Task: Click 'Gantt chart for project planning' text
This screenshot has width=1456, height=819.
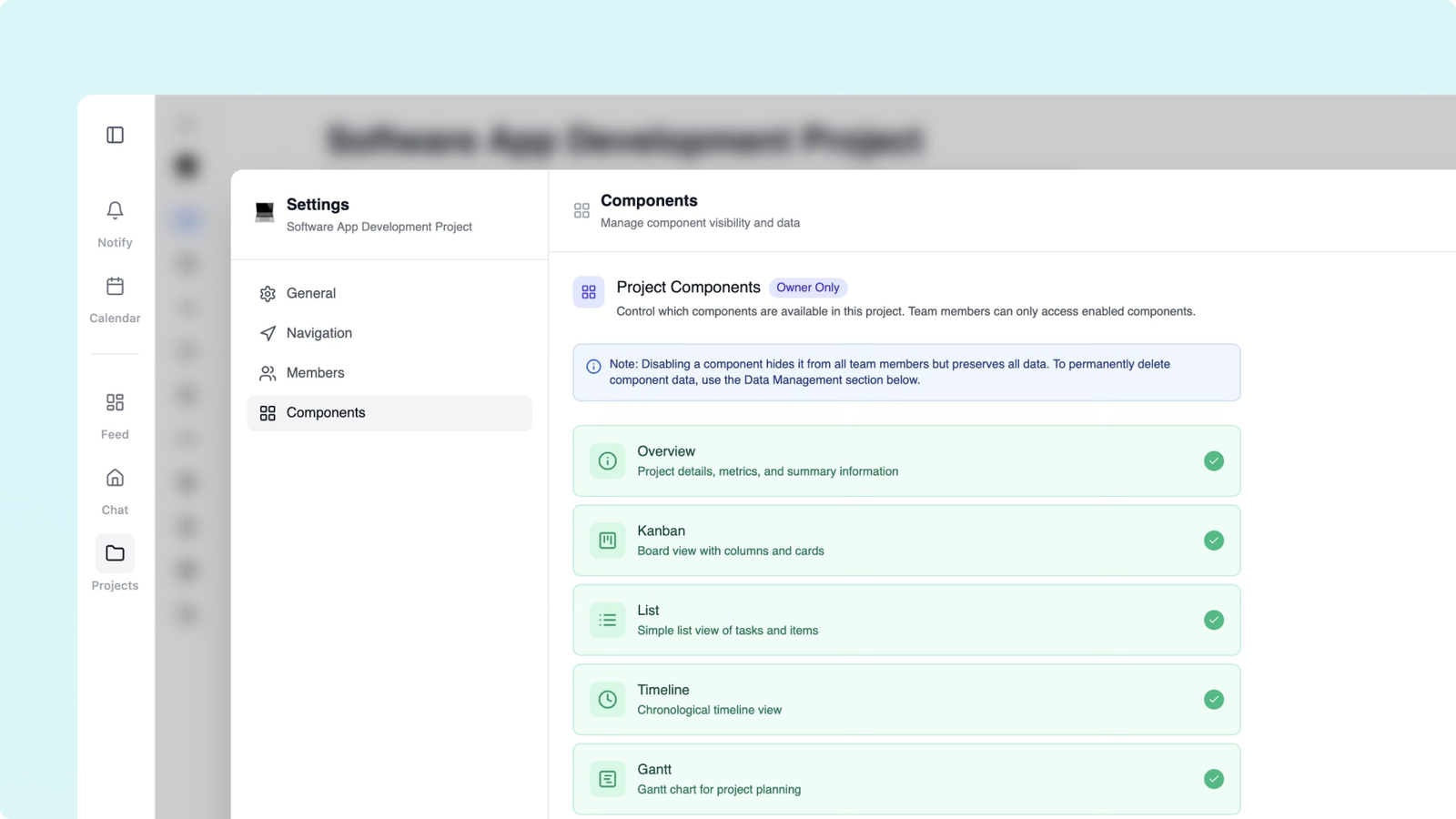Action: 719,790
